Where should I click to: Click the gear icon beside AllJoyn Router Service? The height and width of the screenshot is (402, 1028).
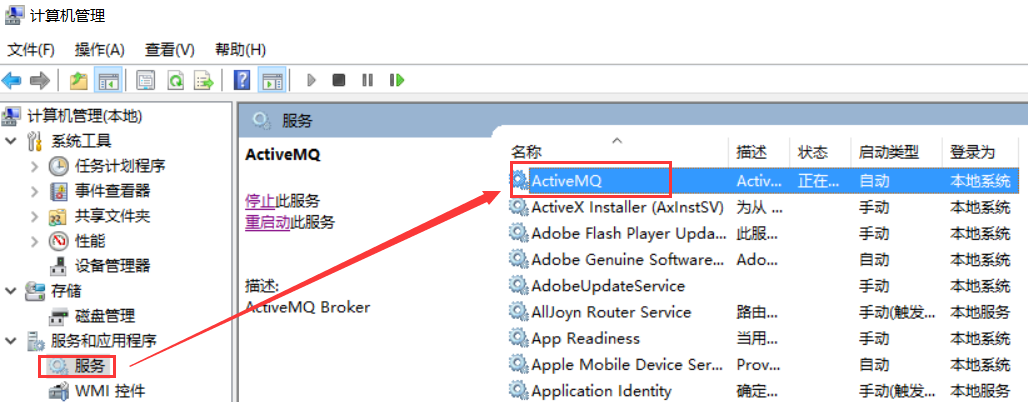[x=519, y=312]
